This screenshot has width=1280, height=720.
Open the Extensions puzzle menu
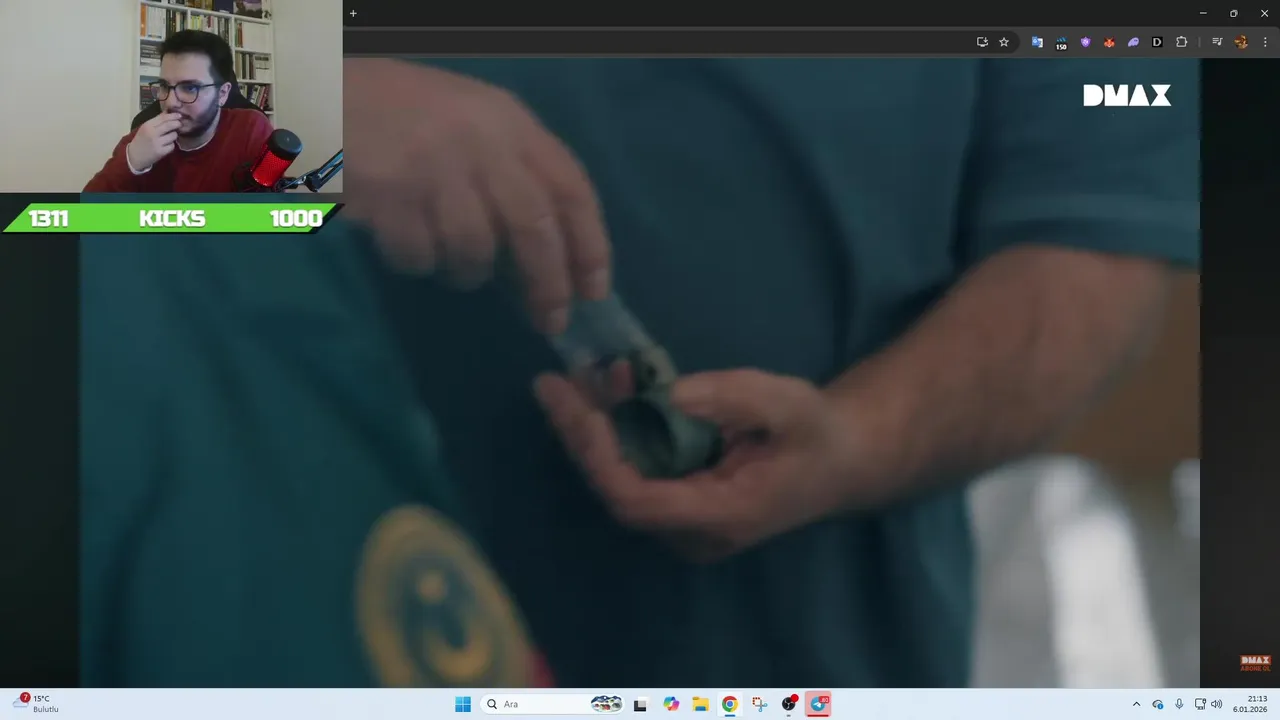point(1181,42)
